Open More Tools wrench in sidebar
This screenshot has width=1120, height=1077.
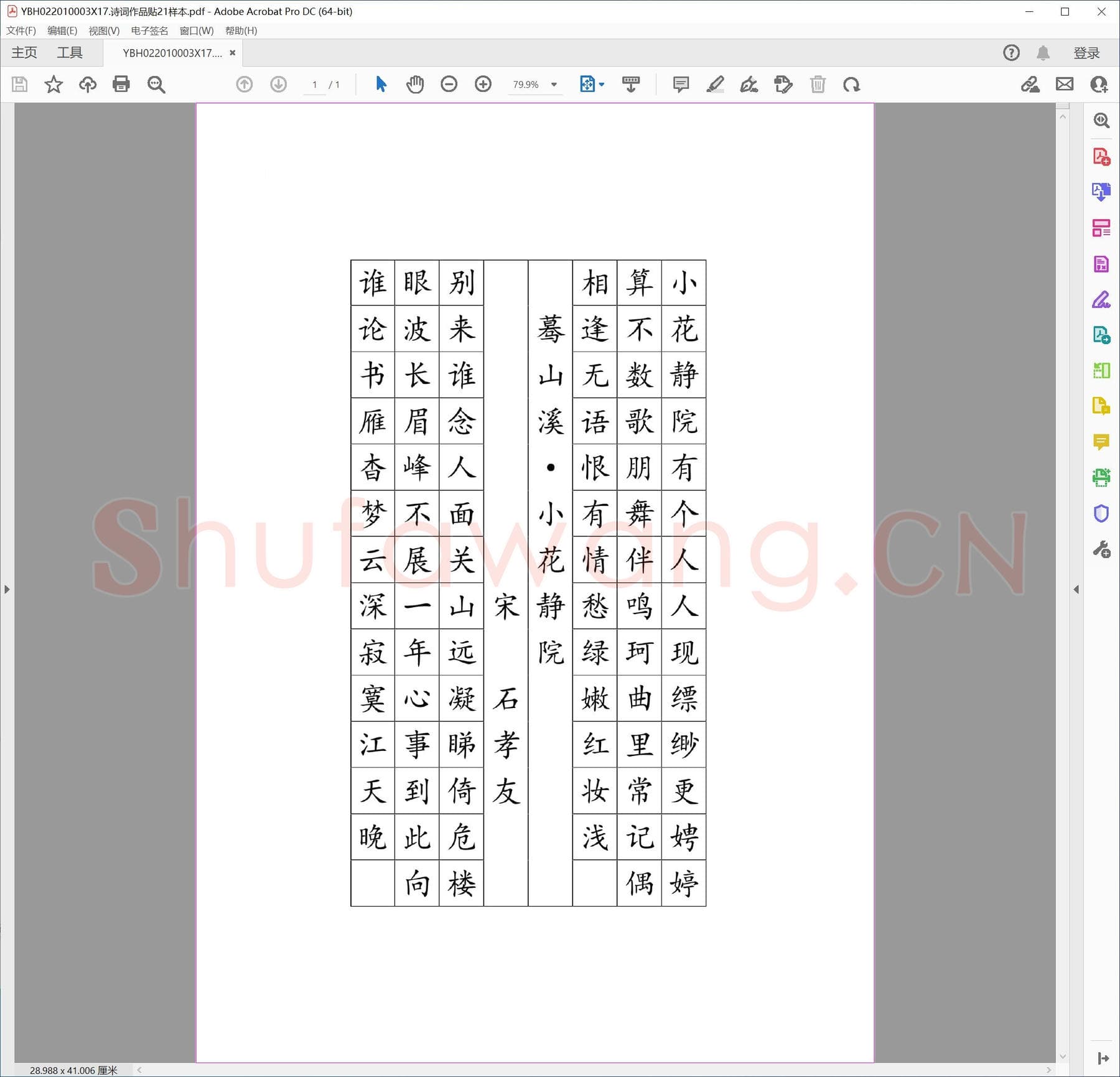pos(1101,549)
